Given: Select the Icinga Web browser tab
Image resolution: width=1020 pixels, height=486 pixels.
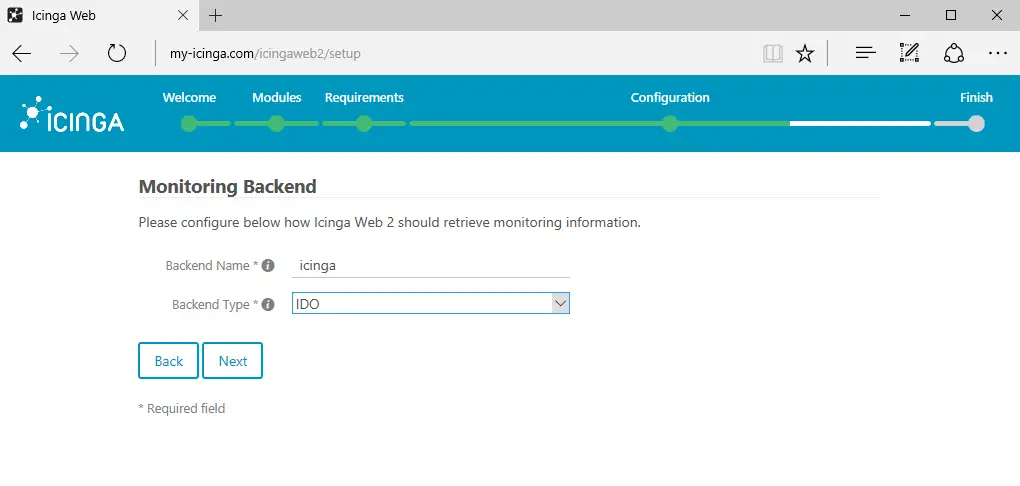Looking at the screenshot, I should [x=99, y=16].
